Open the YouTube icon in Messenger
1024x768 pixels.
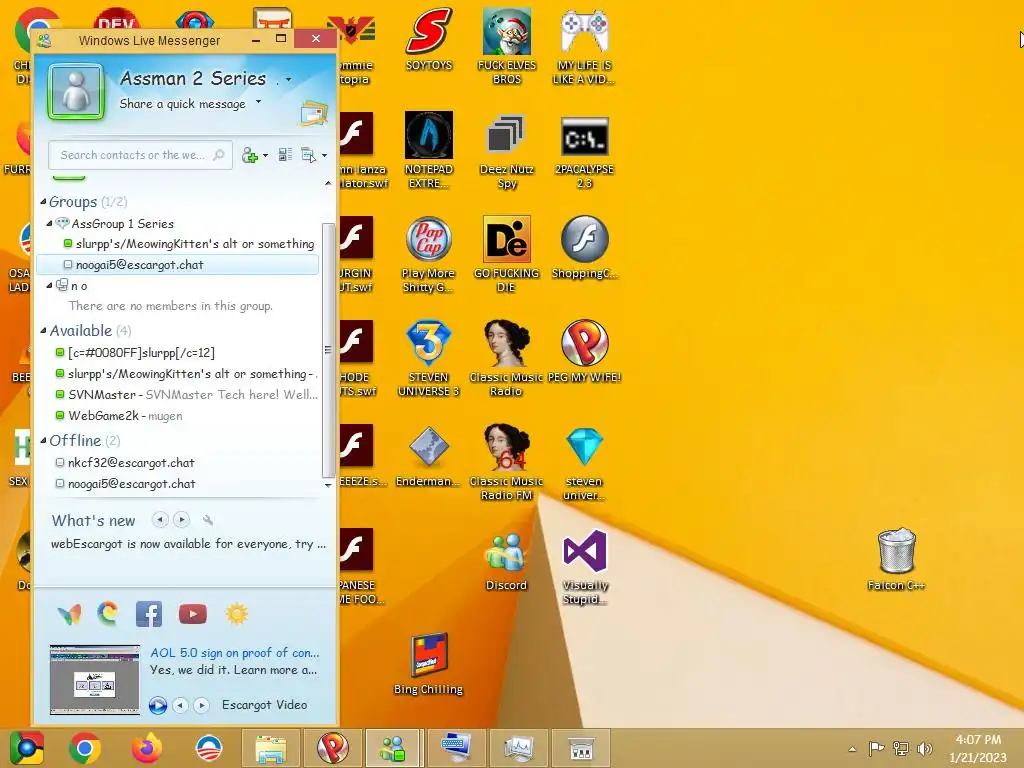point(193,614)
